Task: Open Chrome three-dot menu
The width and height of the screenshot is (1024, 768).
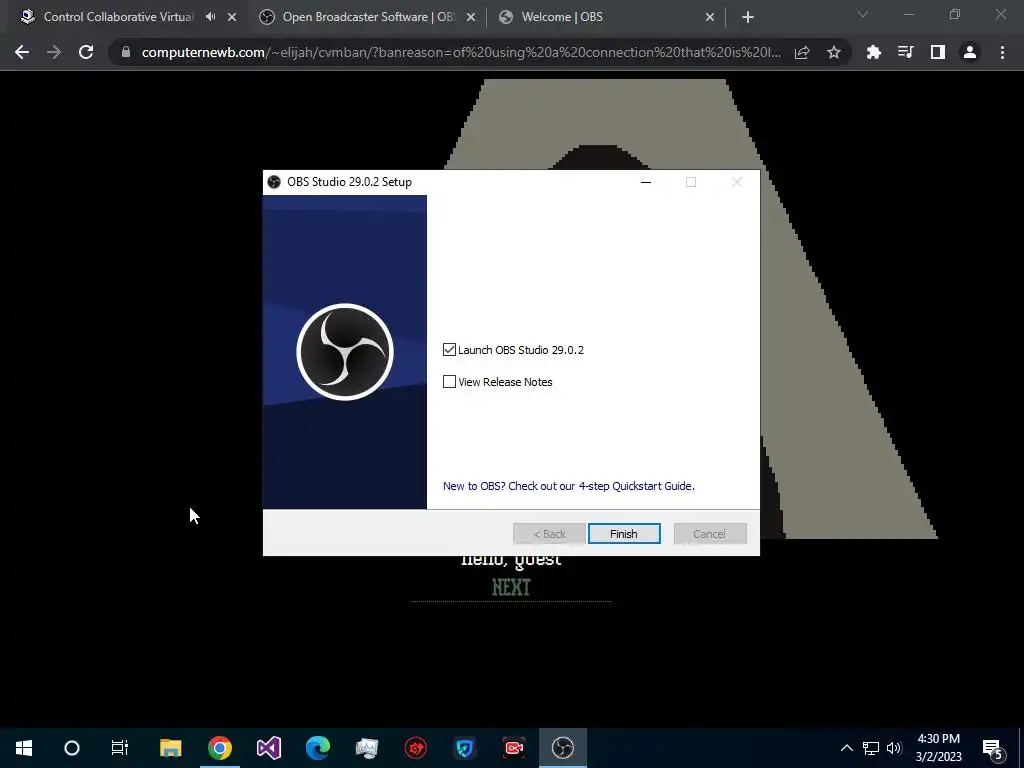Action: pyautogui.click(x=1002, y=52)
